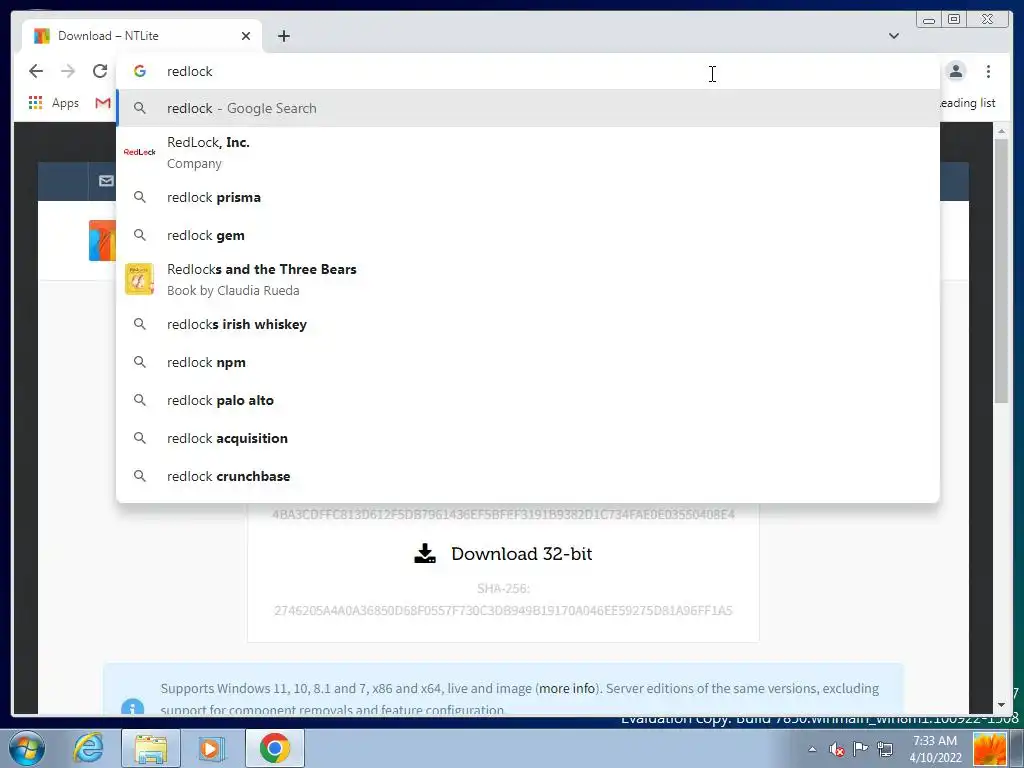The height and width of the screenshot is (768, 1024).
Task: Open the clock showing 7:33 AM
Action: click(935, 749)
